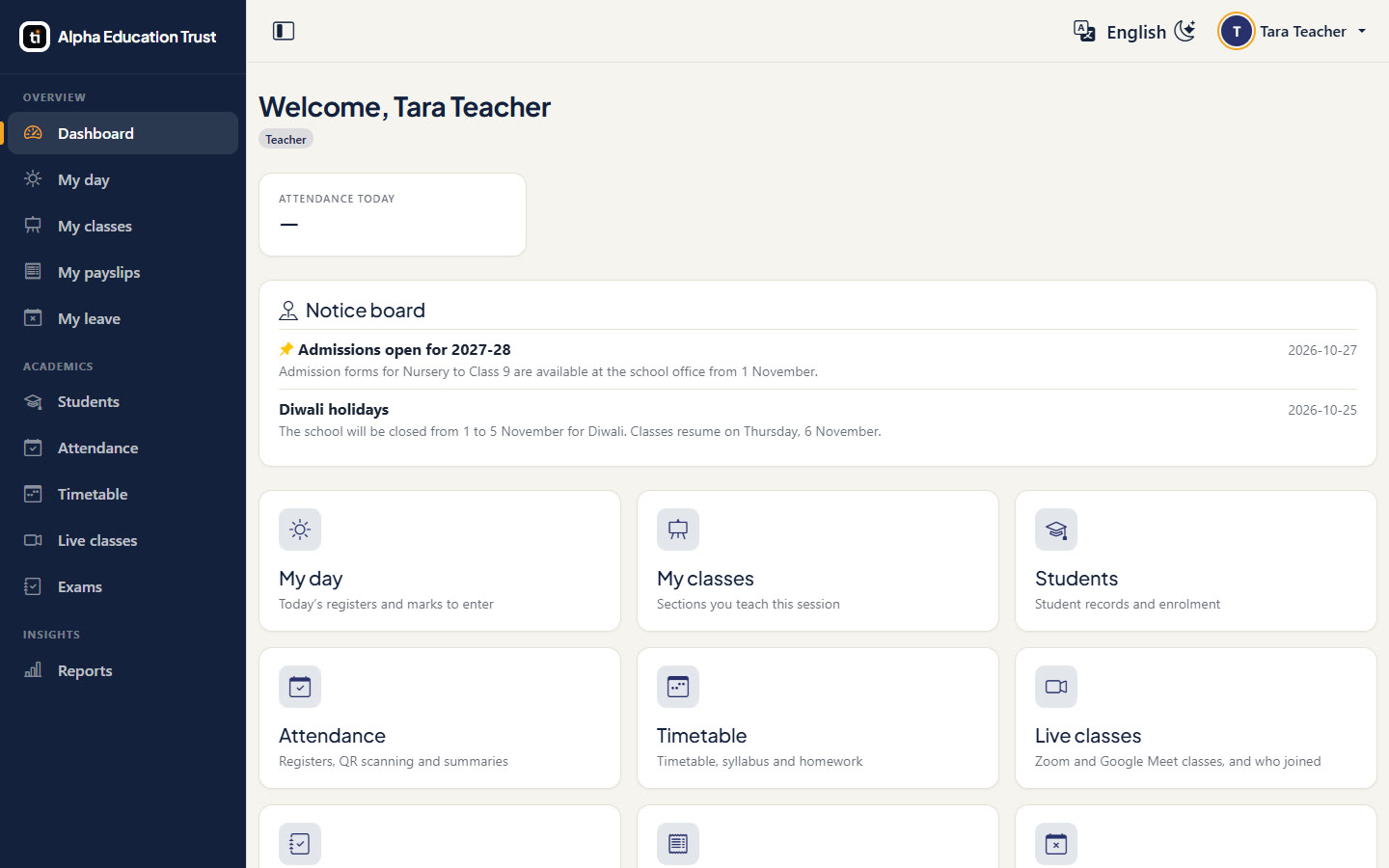Open the Timetable card calendar icon
Image resolution: width=1389 pixels, height=868 pixels.
678,687
